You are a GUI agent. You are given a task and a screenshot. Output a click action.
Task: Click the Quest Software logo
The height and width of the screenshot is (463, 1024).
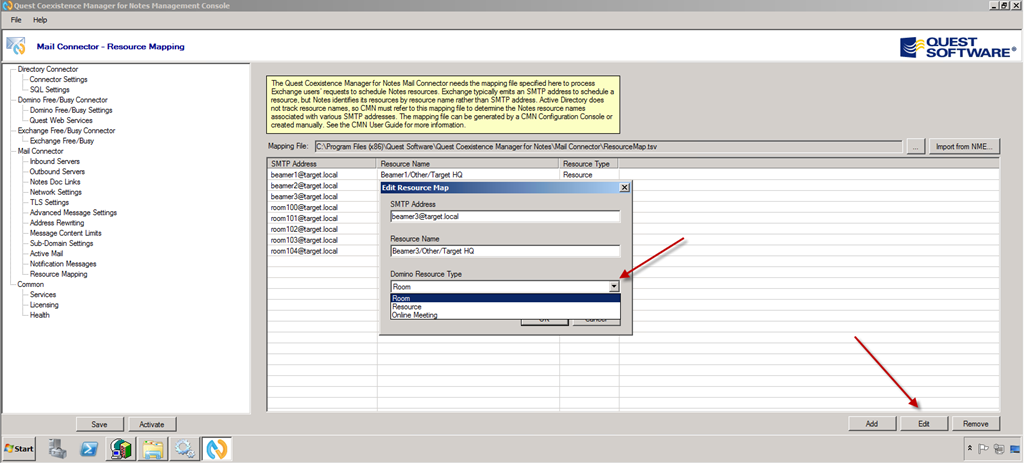957,47
